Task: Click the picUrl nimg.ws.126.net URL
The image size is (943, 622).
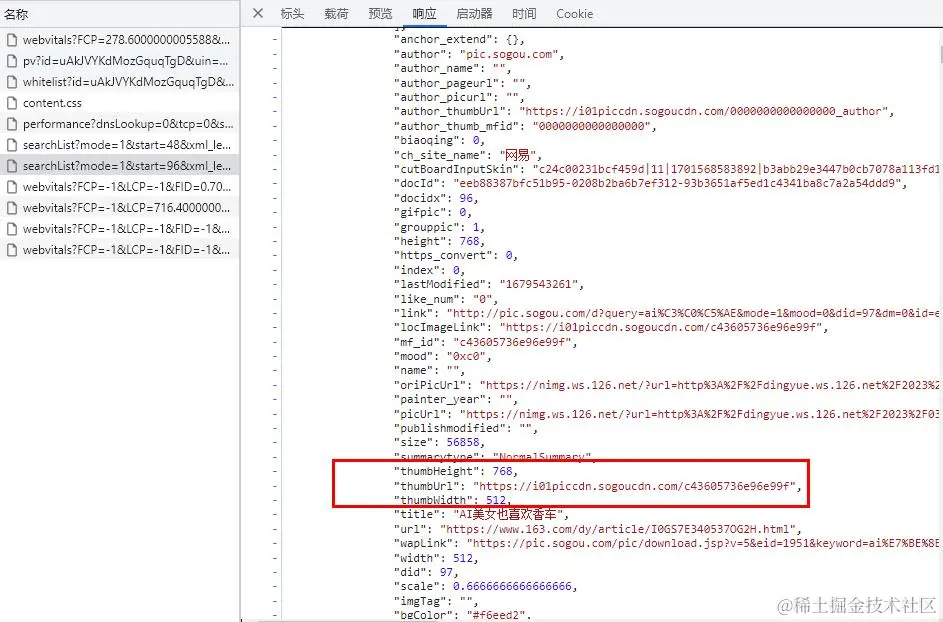Action: (x=699, y=414)
